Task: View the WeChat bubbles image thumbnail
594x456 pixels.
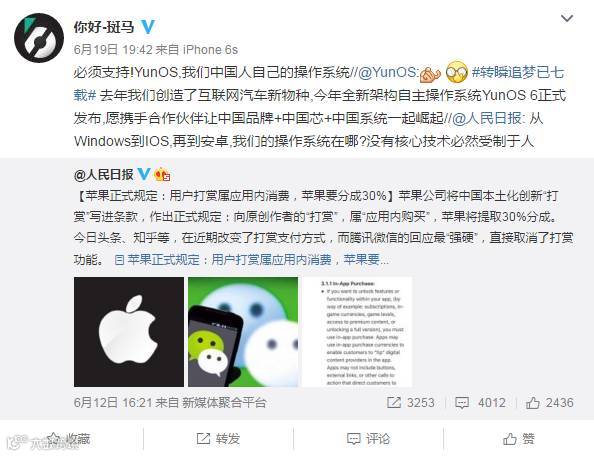Action: click(243, 332)
